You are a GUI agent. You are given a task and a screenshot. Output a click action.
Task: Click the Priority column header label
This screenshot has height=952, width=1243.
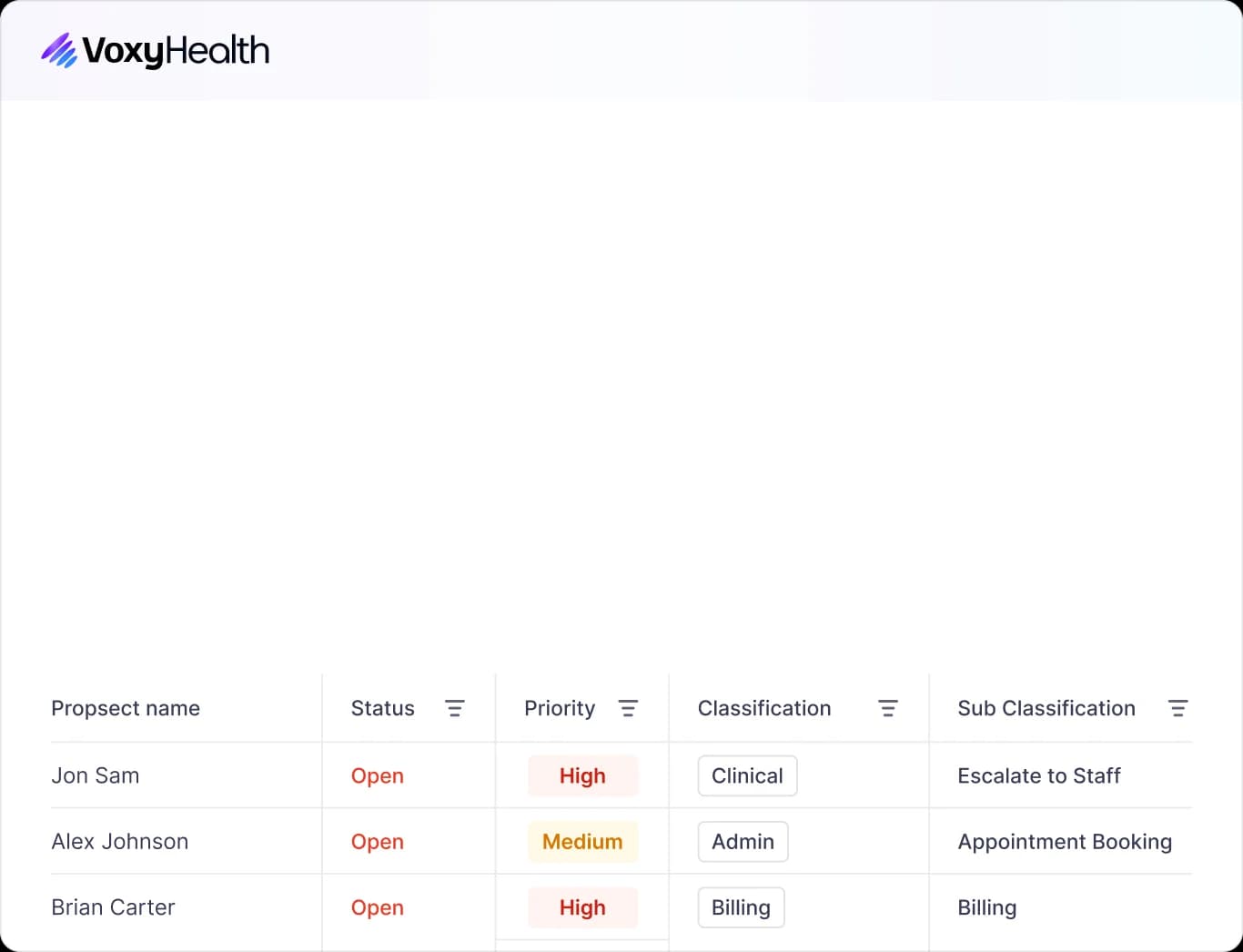(559, 708)
